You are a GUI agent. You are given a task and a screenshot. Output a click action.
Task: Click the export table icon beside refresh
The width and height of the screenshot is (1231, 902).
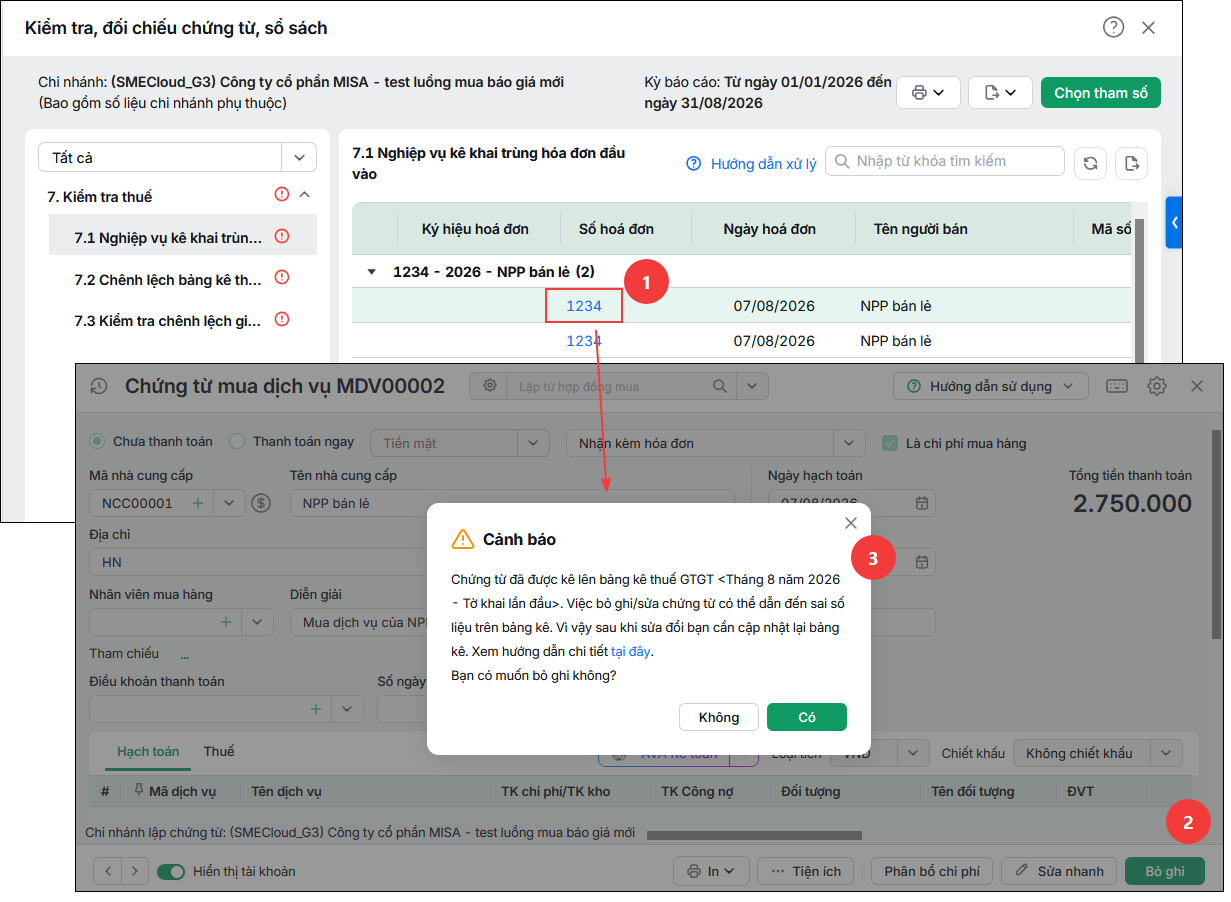click(x=1131, y=163)
